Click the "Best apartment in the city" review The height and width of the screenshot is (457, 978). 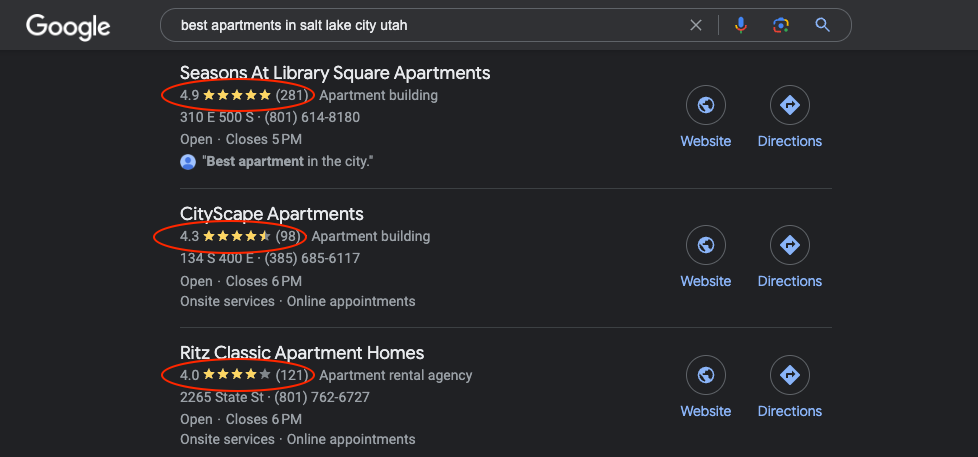point(288,161)
